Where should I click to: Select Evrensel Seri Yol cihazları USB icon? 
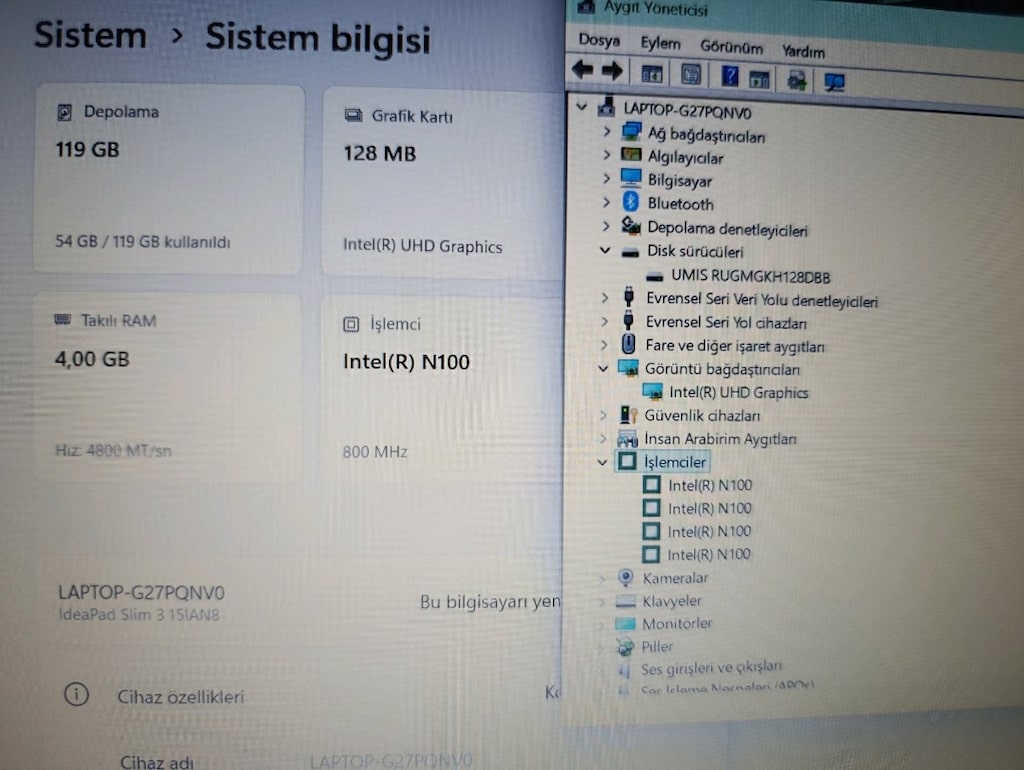tap(628, 321)
